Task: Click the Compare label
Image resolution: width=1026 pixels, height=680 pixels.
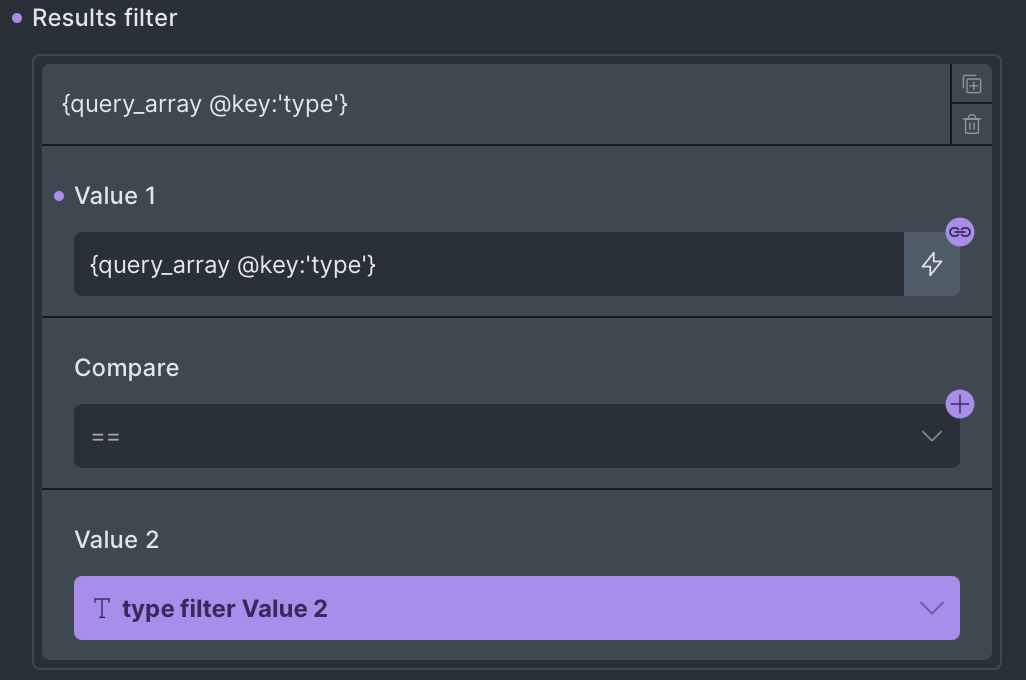Action: click(127, 368)
